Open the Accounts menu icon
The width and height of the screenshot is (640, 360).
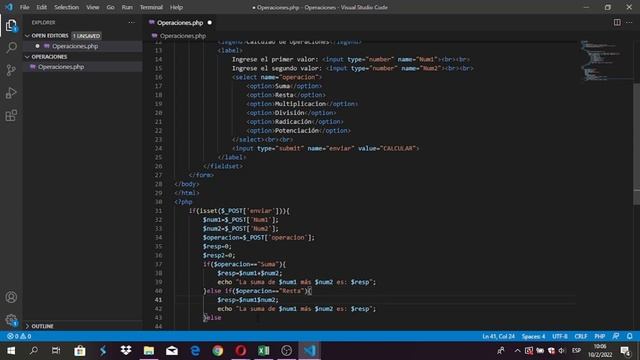11,297
